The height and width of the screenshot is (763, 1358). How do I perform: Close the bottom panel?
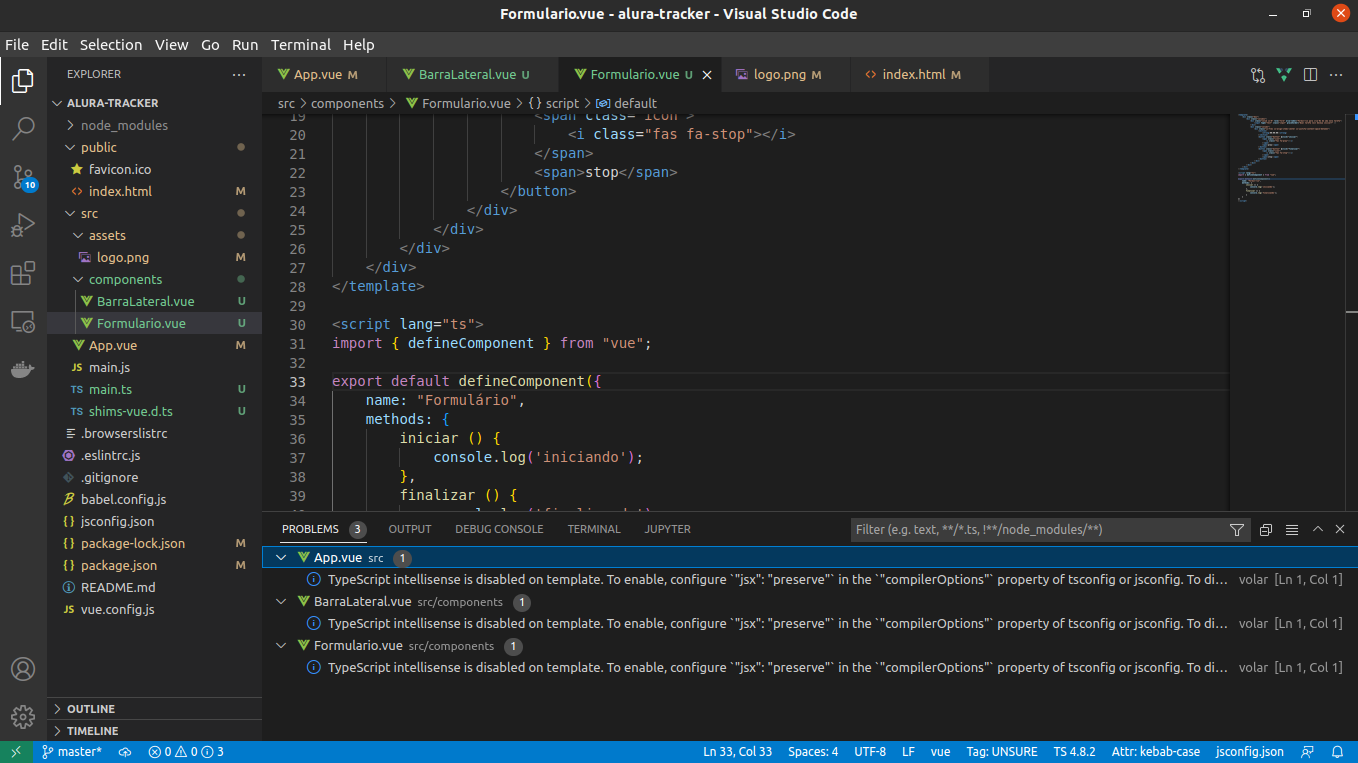1340,530
